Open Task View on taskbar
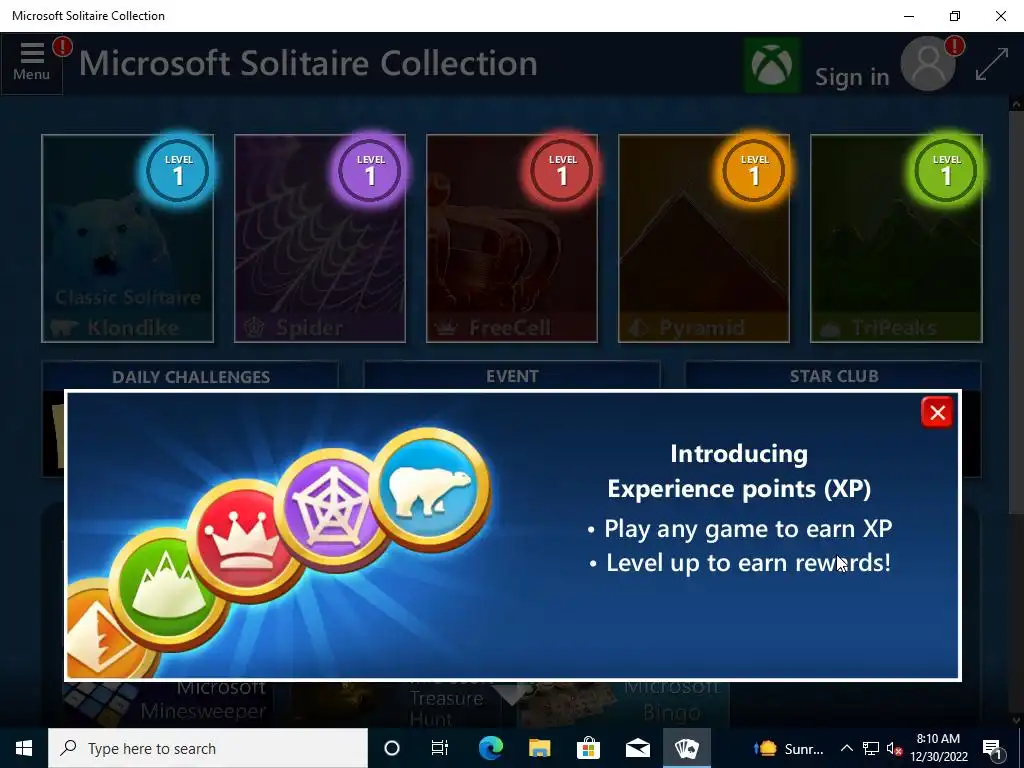 (440, 748)
